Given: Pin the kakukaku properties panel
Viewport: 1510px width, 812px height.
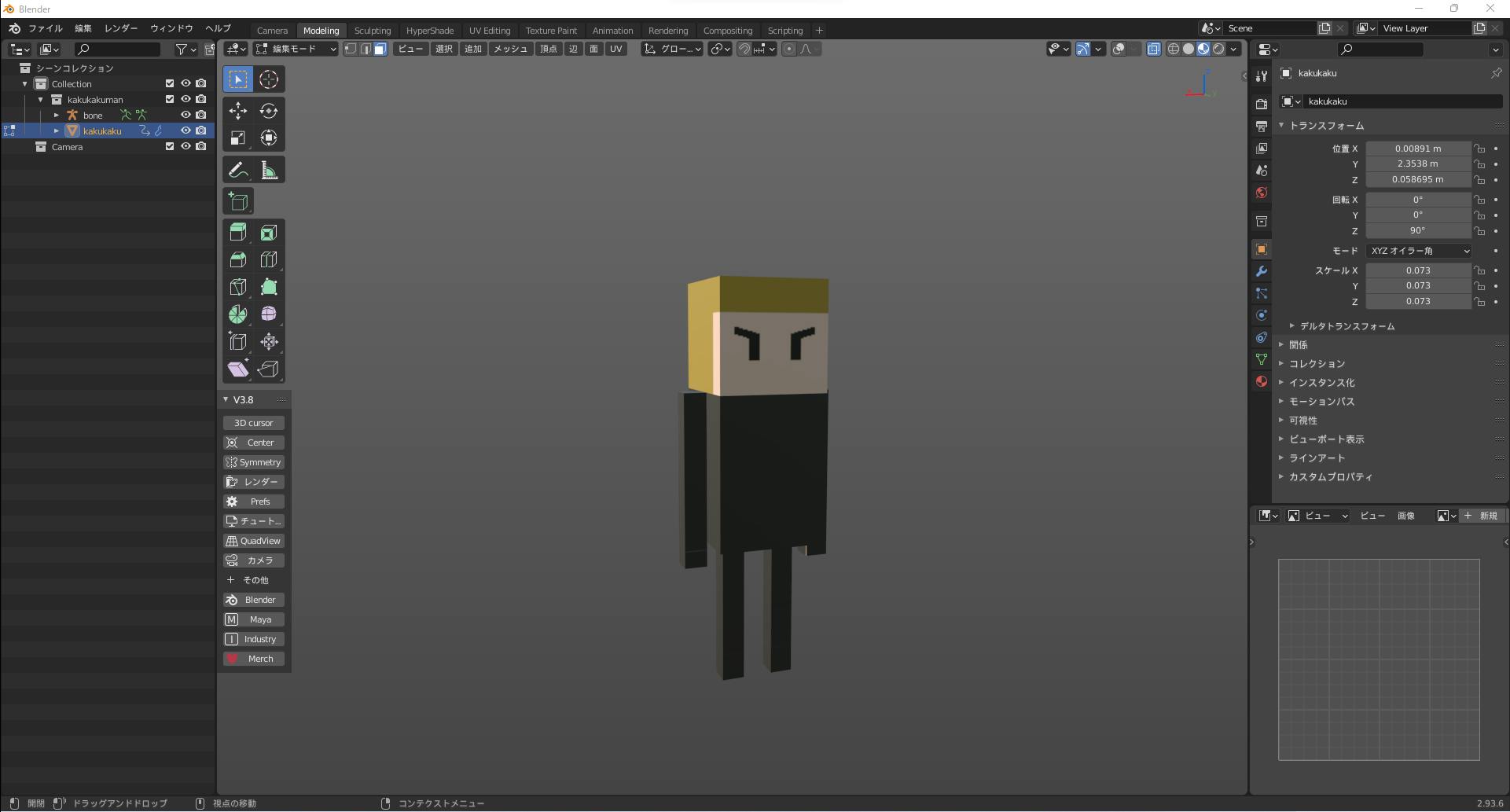Looking at the screenshot, I should click(1496, 73).
